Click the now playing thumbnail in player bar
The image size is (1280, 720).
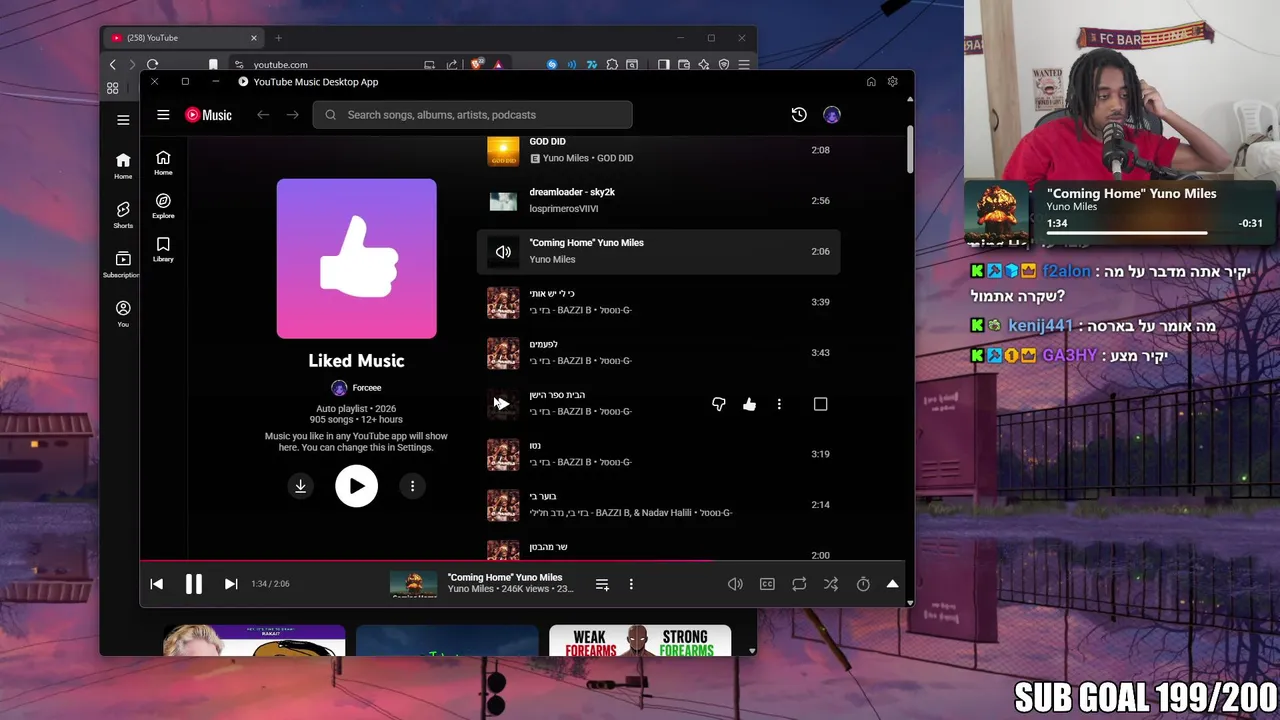point(413,584)
